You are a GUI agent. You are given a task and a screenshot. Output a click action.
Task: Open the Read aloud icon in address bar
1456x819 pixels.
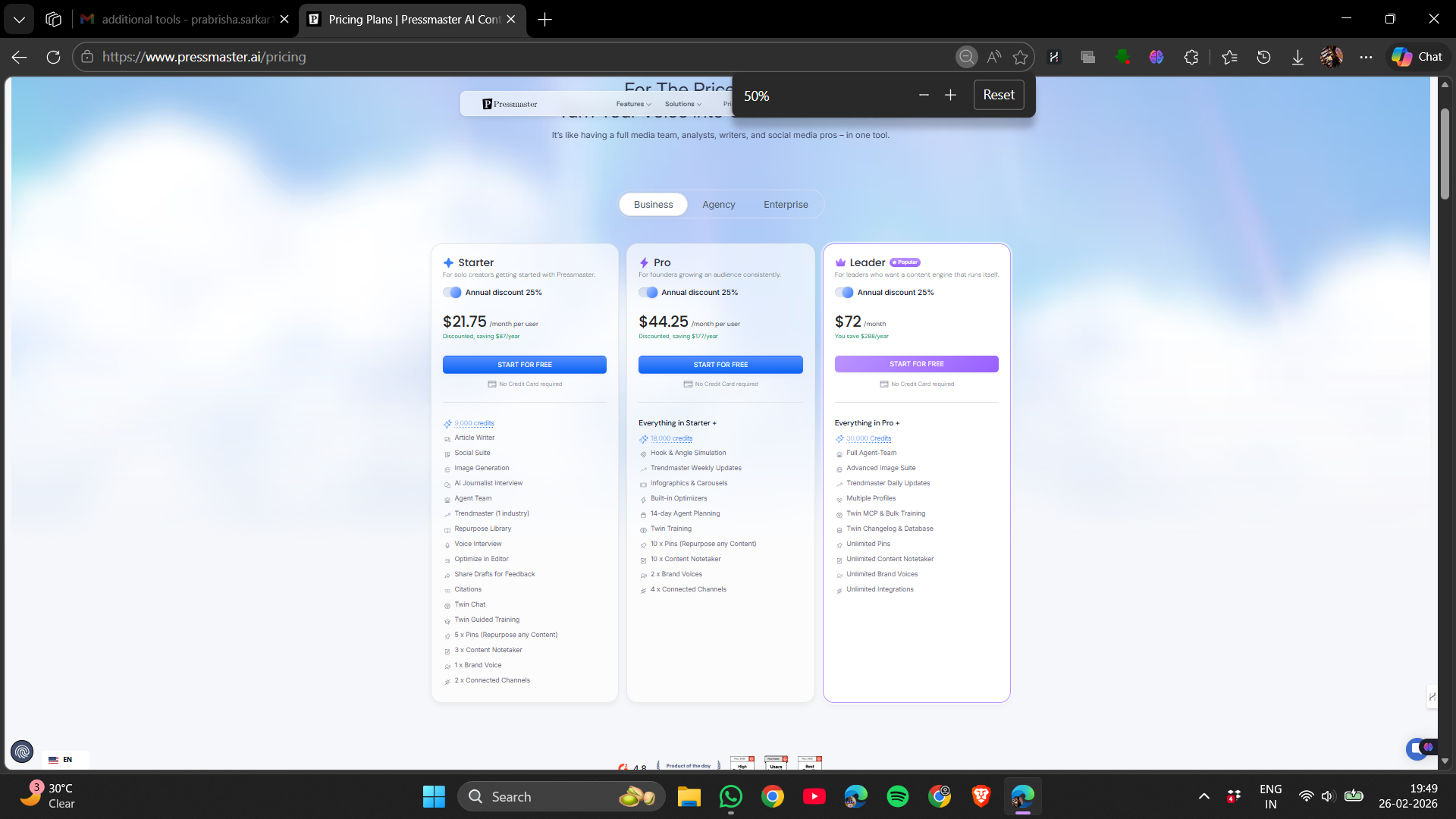click(x=993, y=57)
